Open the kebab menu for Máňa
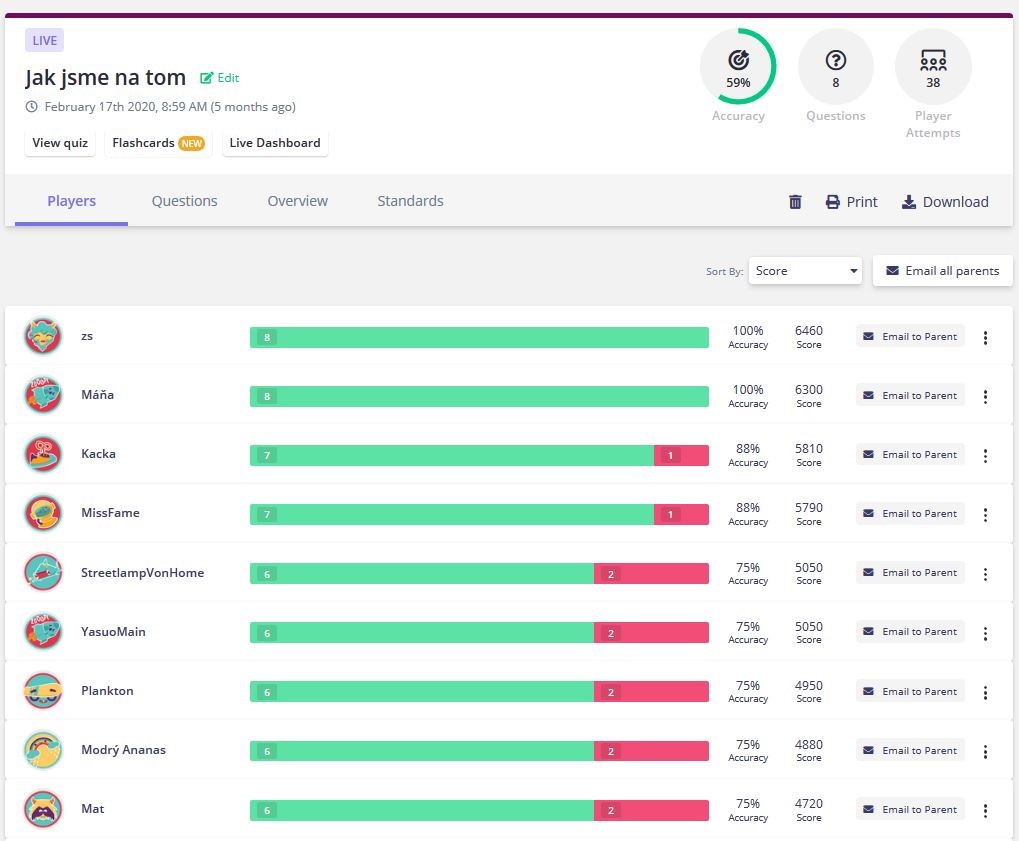The width and height of the screenshot is (1019, 841). [x=985, y=396]
